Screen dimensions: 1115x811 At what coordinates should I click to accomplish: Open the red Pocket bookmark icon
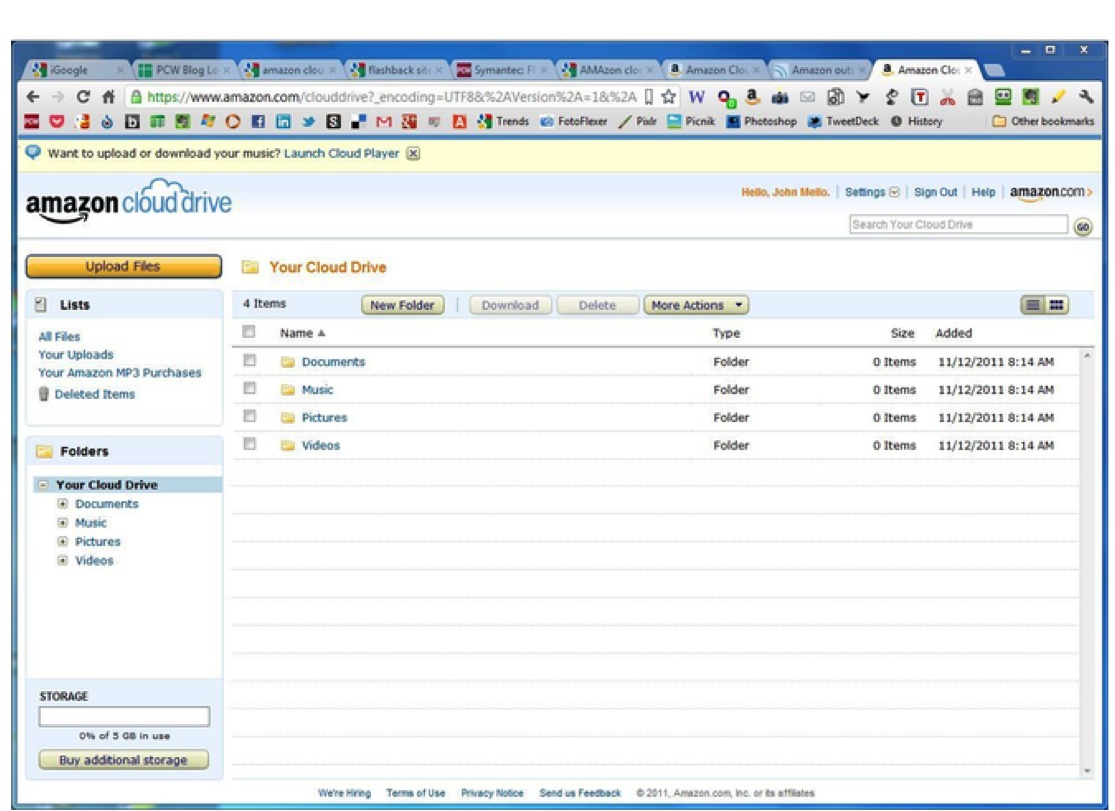tap(57, 122)
